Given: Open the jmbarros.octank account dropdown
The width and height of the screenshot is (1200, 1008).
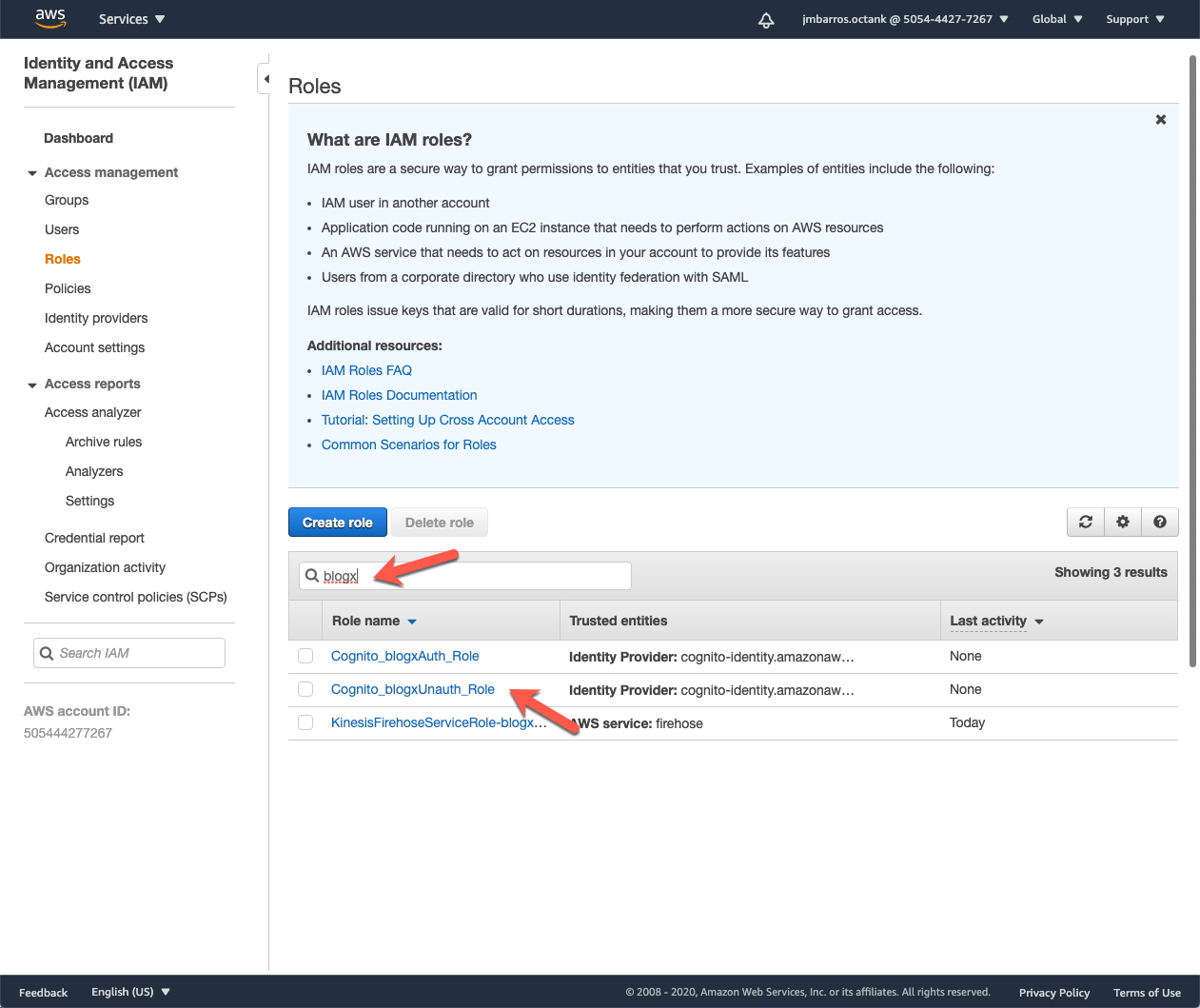Looking at the screenshot, I should point(905,19).
